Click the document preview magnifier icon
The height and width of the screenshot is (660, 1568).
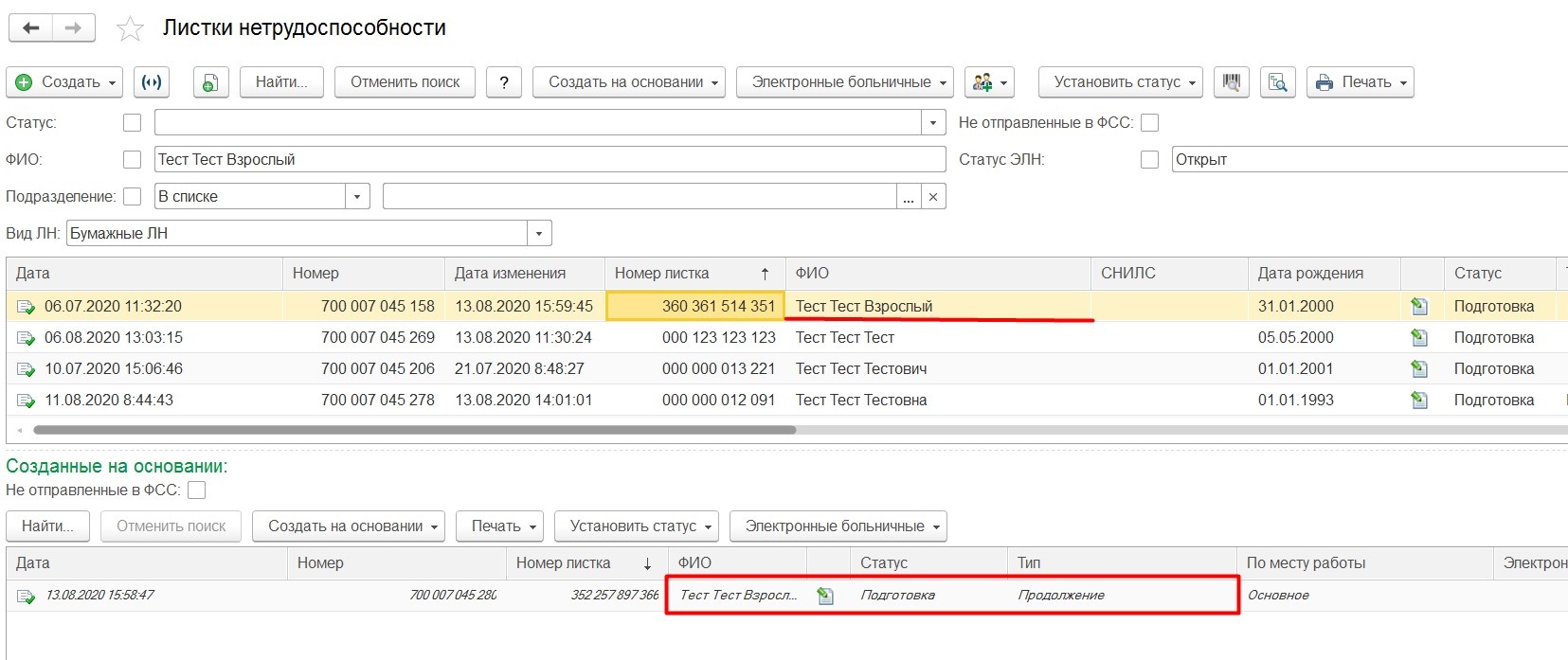click(x=1277, y=82)
